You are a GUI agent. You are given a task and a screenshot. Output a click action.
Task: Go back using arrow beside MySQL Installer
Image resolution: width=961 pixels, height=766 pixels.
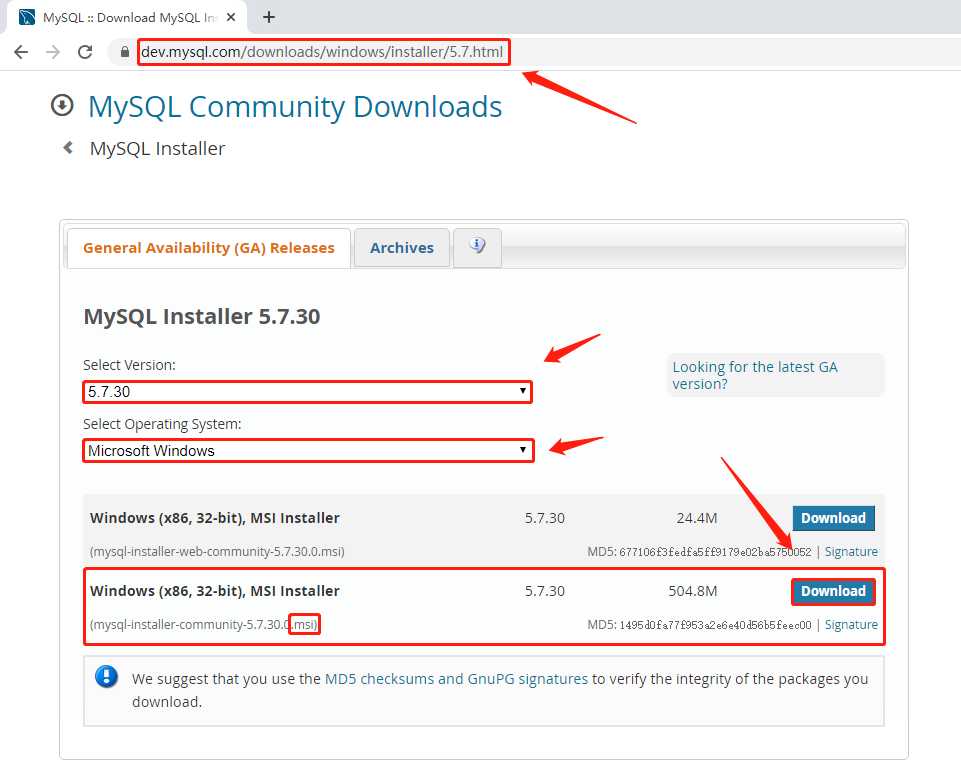tap(68, 148)
